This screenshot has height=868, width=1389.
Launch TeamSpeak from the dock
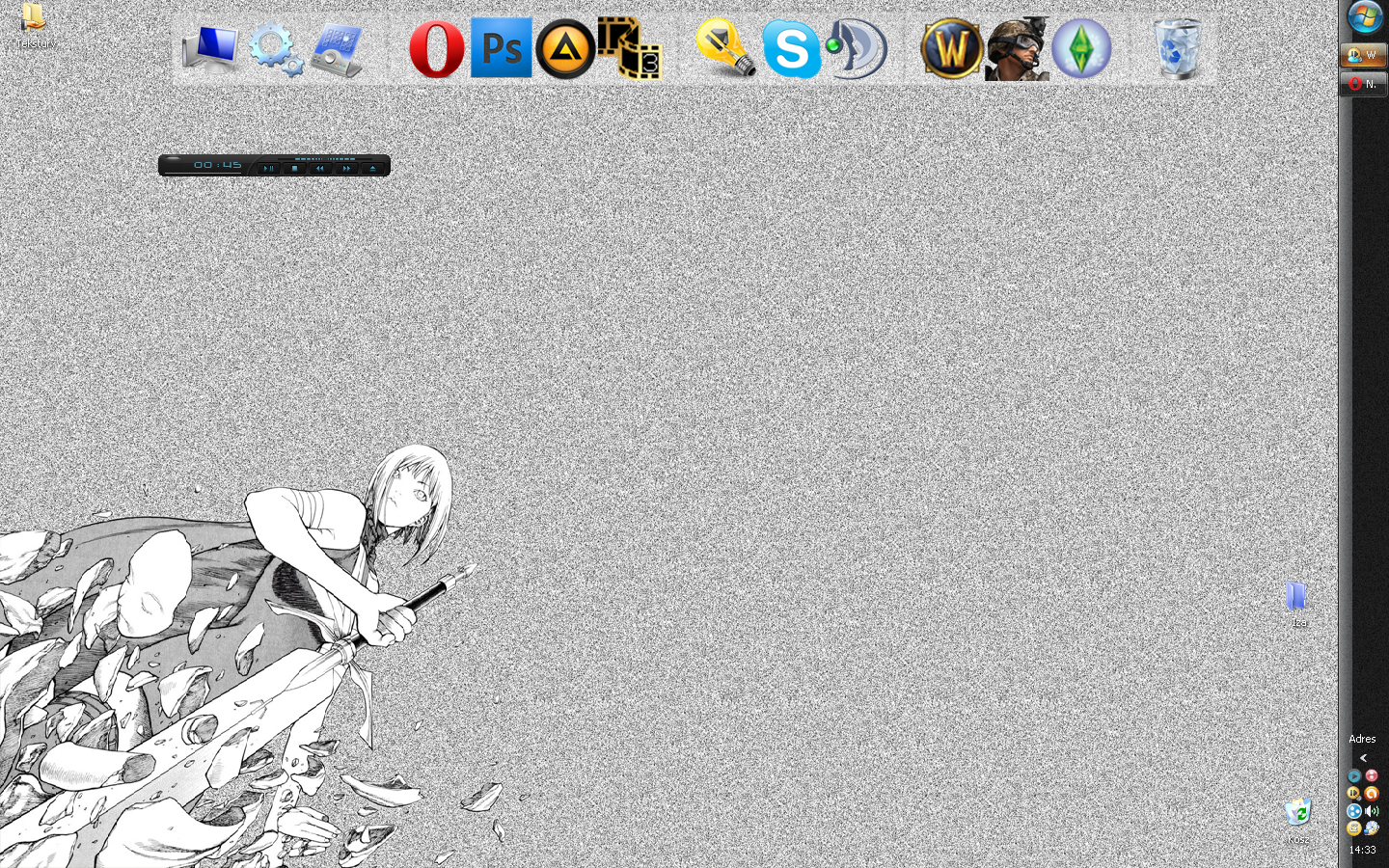click(856, 48)
